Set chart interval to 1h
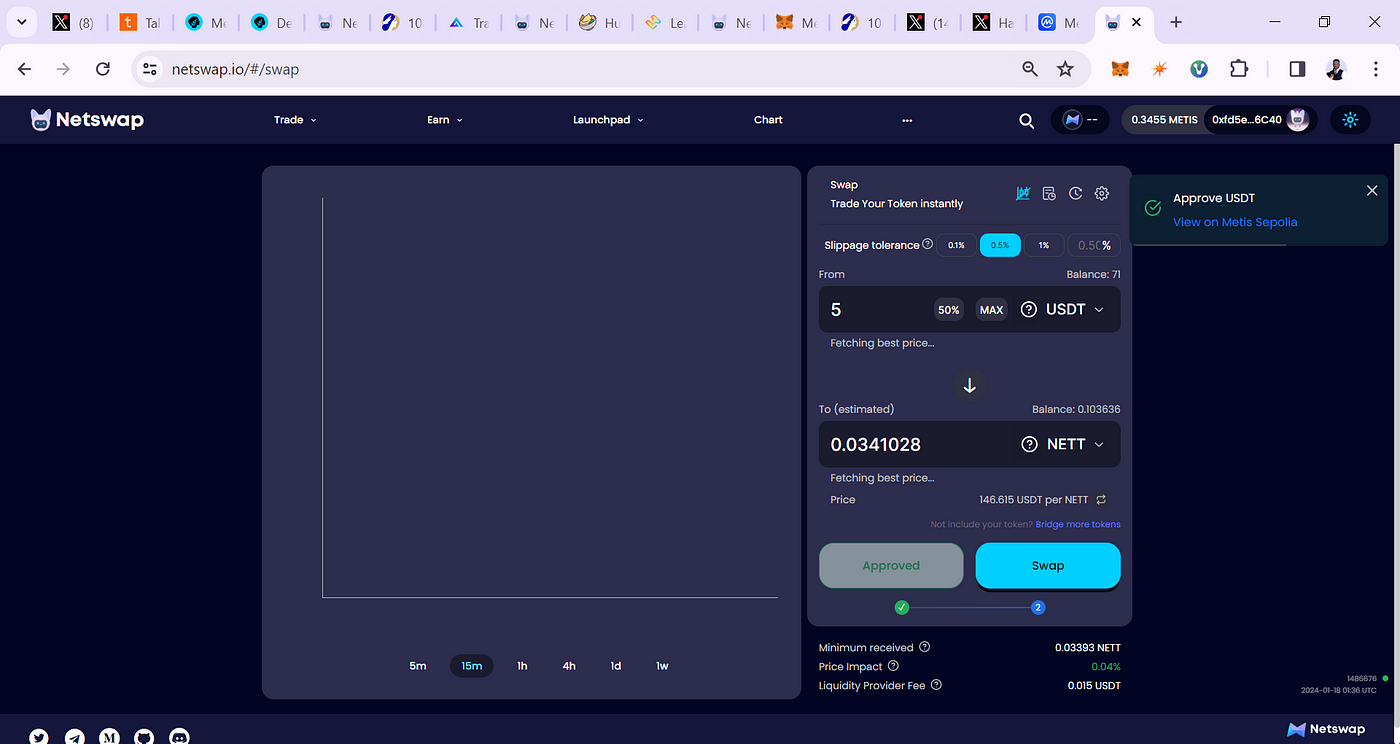 tap(522, 666)
